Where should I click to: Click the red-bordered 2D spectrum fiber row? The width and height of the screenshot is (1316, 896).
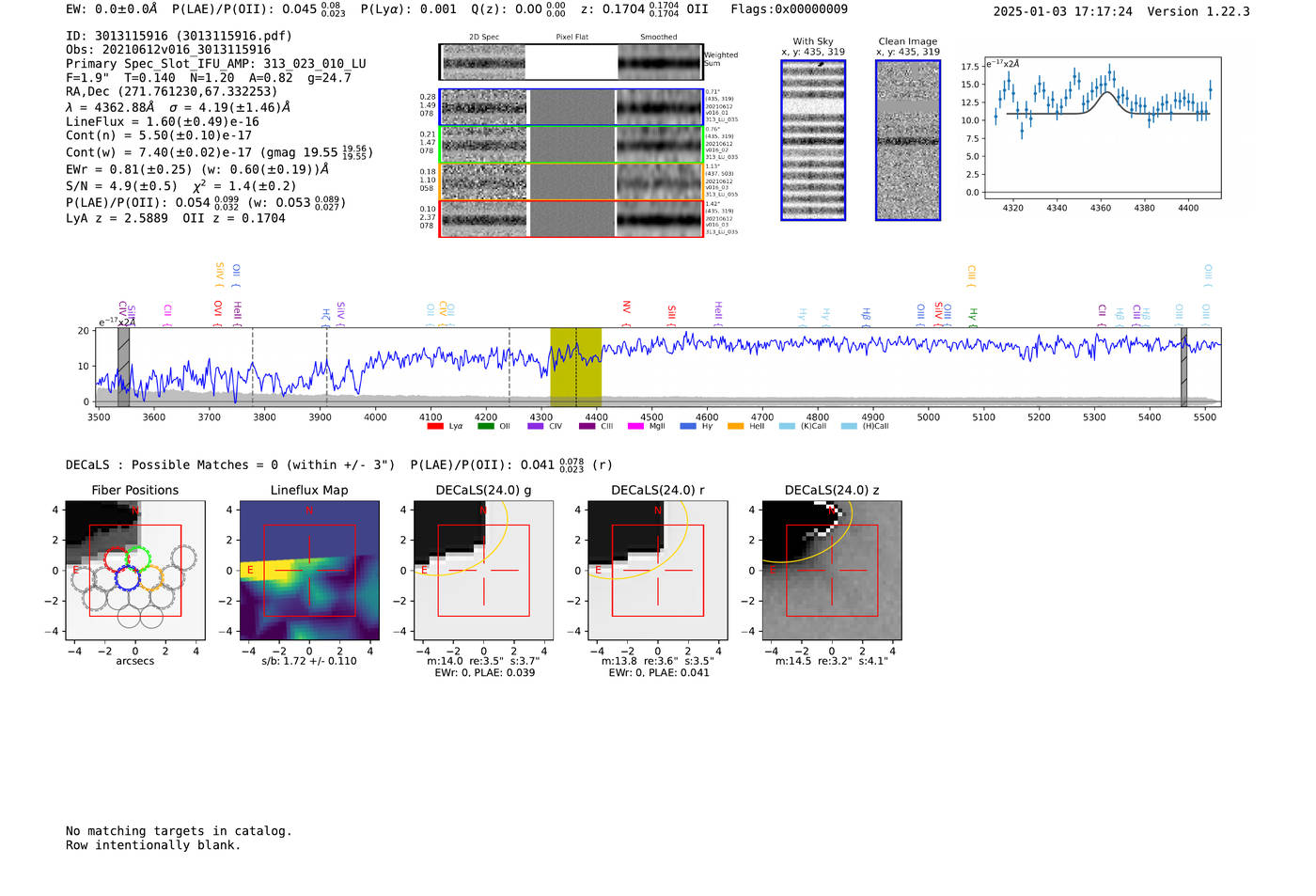point(571,218)
